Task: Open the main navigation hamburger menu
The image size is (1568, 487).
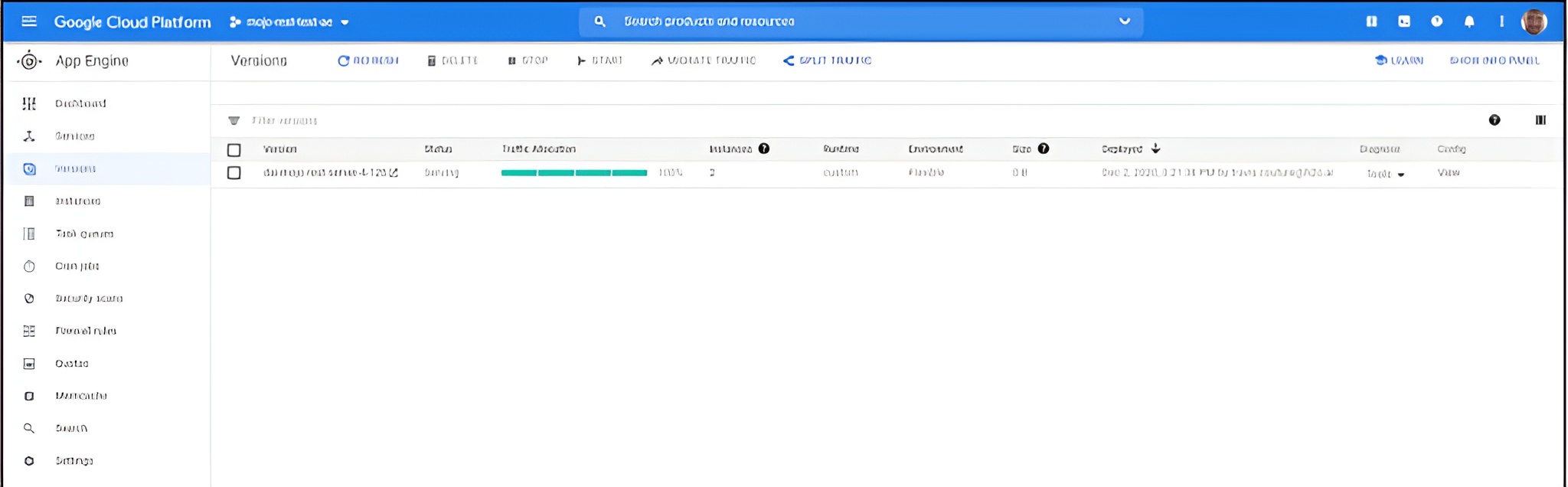Action: 29,21
